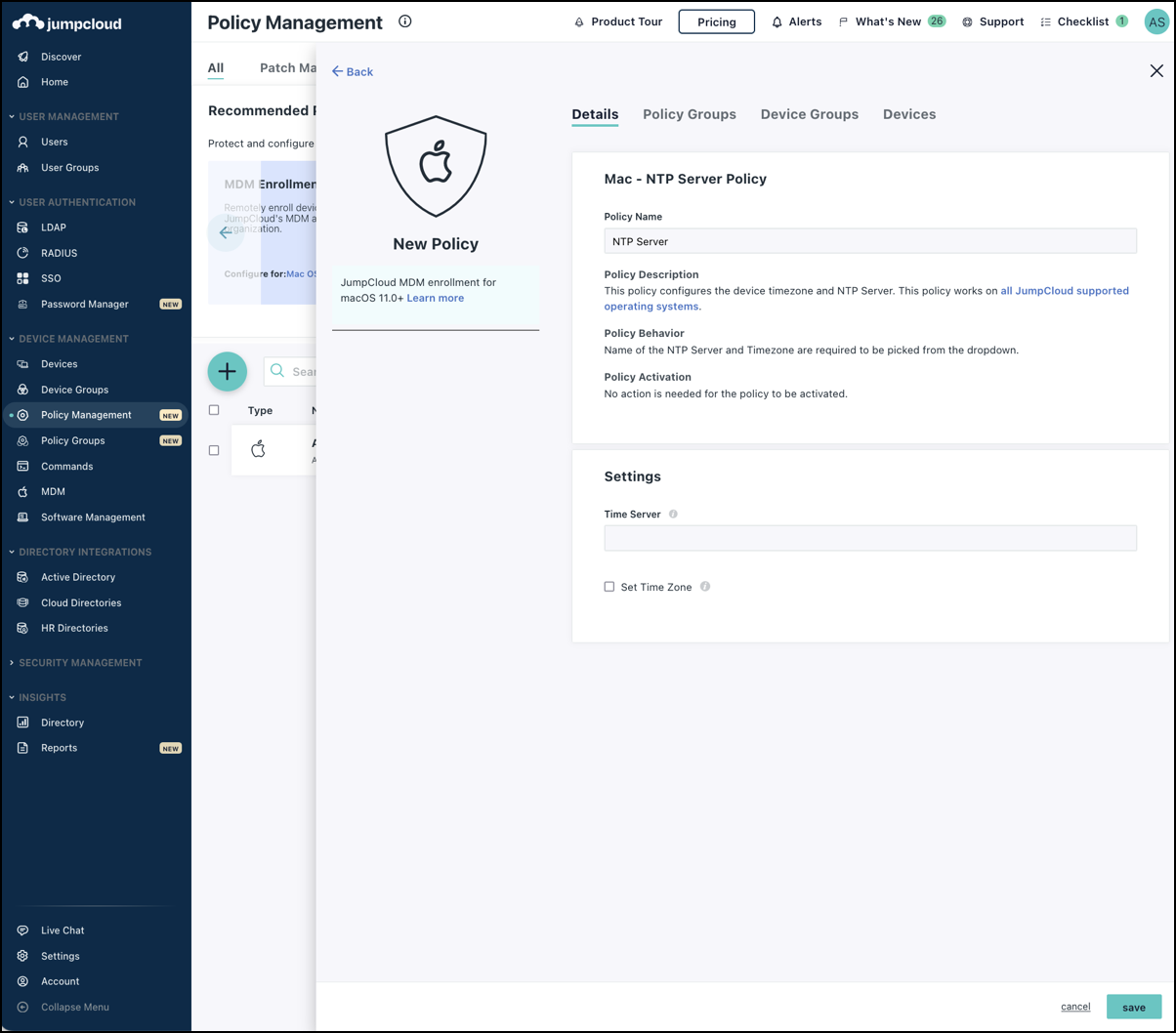
Task: Save the NTP Server policy
Action: 1133,1007
